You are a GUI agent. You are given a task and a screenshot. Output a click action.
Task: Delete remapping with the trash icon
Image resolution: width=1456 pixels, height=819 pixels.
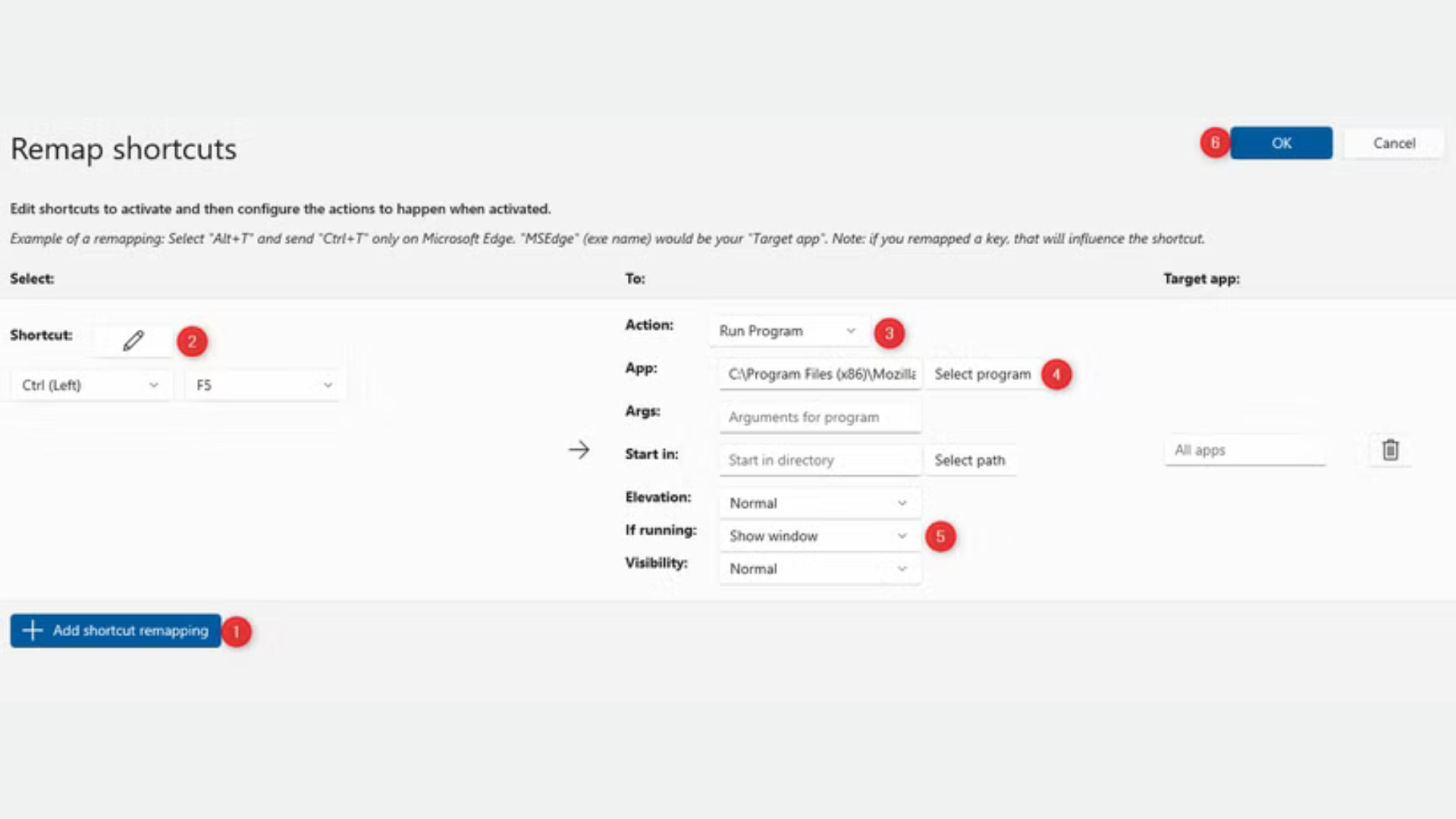tap(1389, 450)
